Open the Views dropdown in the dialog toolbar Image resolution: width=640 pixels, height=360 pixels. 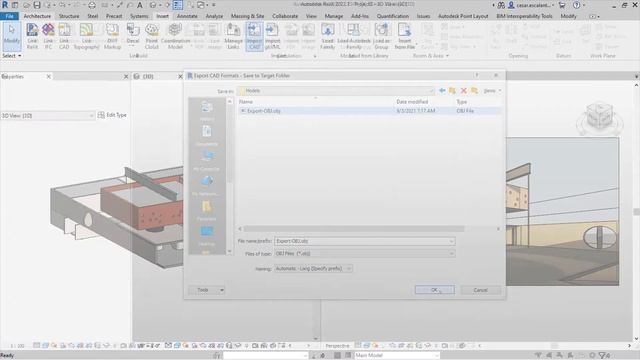click(x=492, y=91)
